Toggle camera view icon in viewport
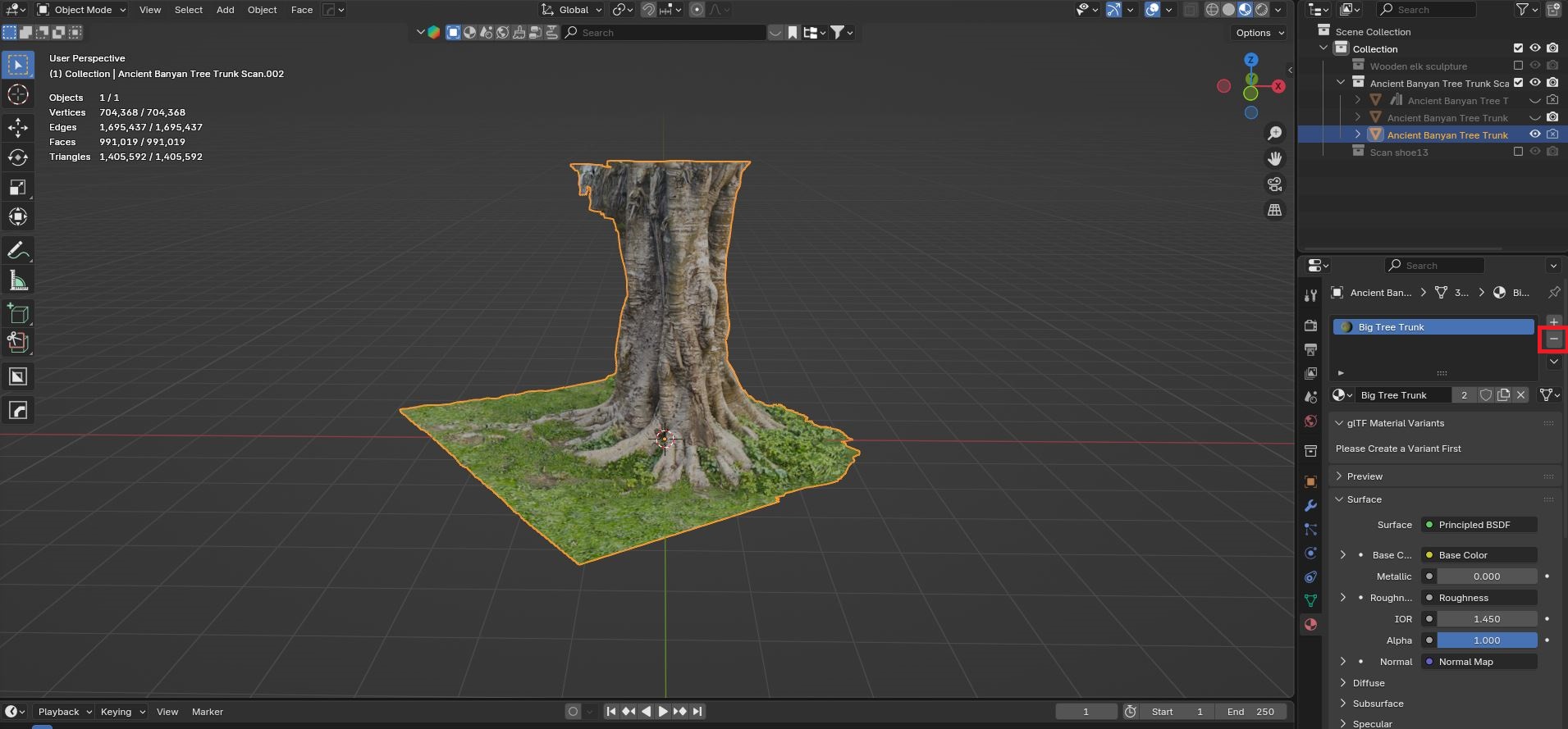 coord(1274,185)
